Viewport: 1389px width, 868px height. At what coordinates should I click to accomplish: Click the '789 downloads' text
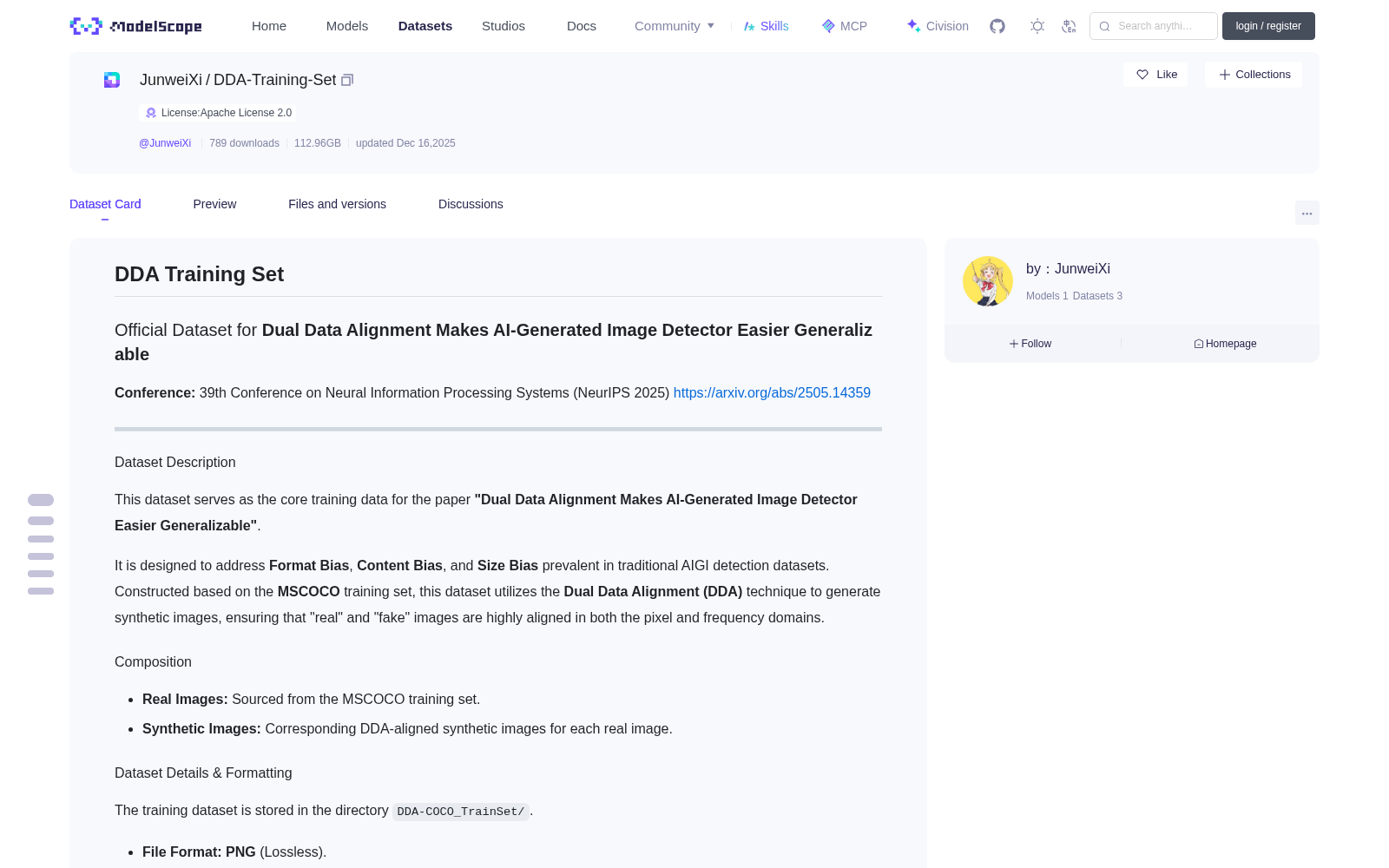click(244, 143)
